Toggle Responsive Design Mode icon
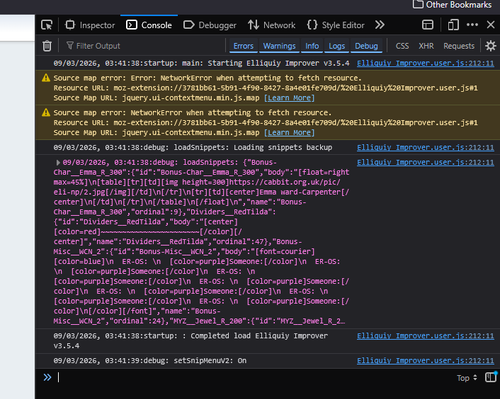Image resolution: width=500 pixels, height=399 pixels. pyautogui.click(x=453, y=25)
